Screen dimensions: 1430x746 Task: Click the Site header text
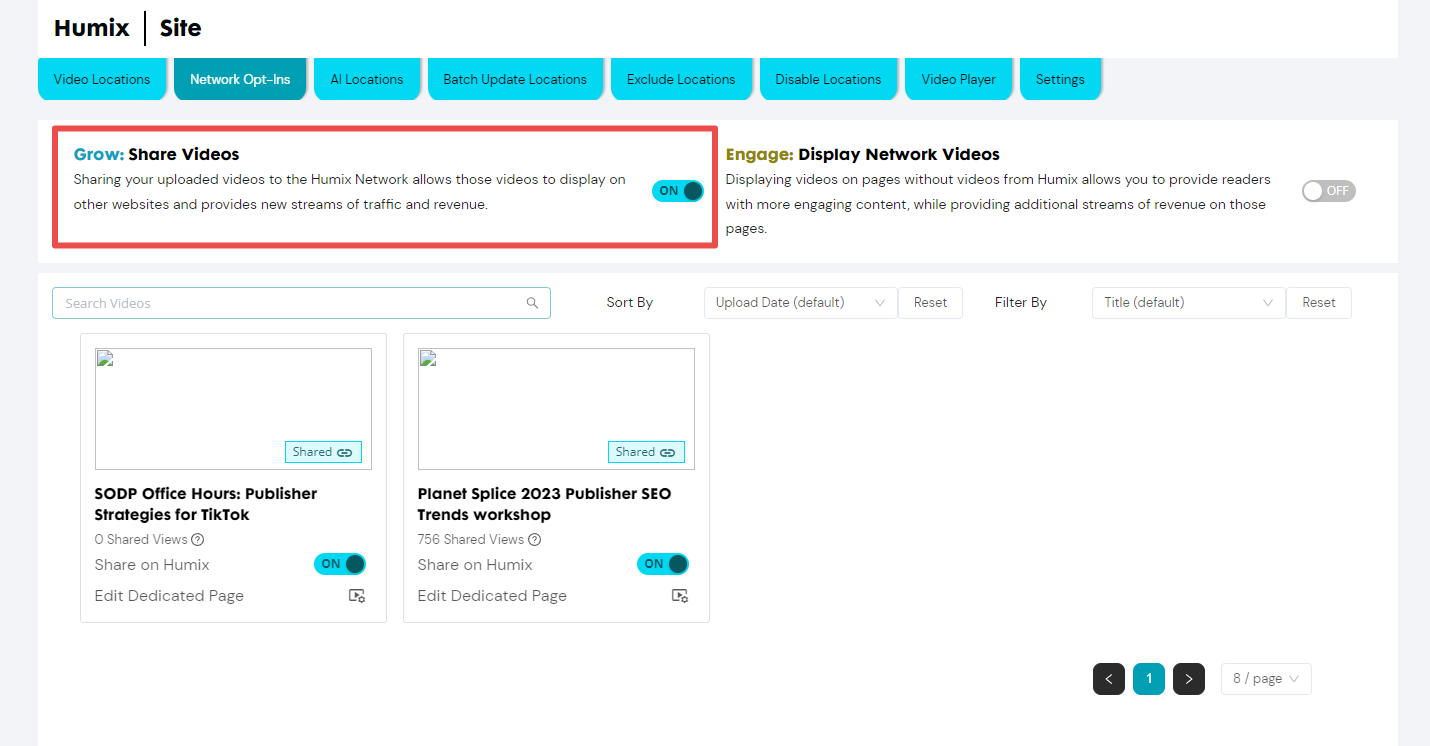tap(181, 28)
